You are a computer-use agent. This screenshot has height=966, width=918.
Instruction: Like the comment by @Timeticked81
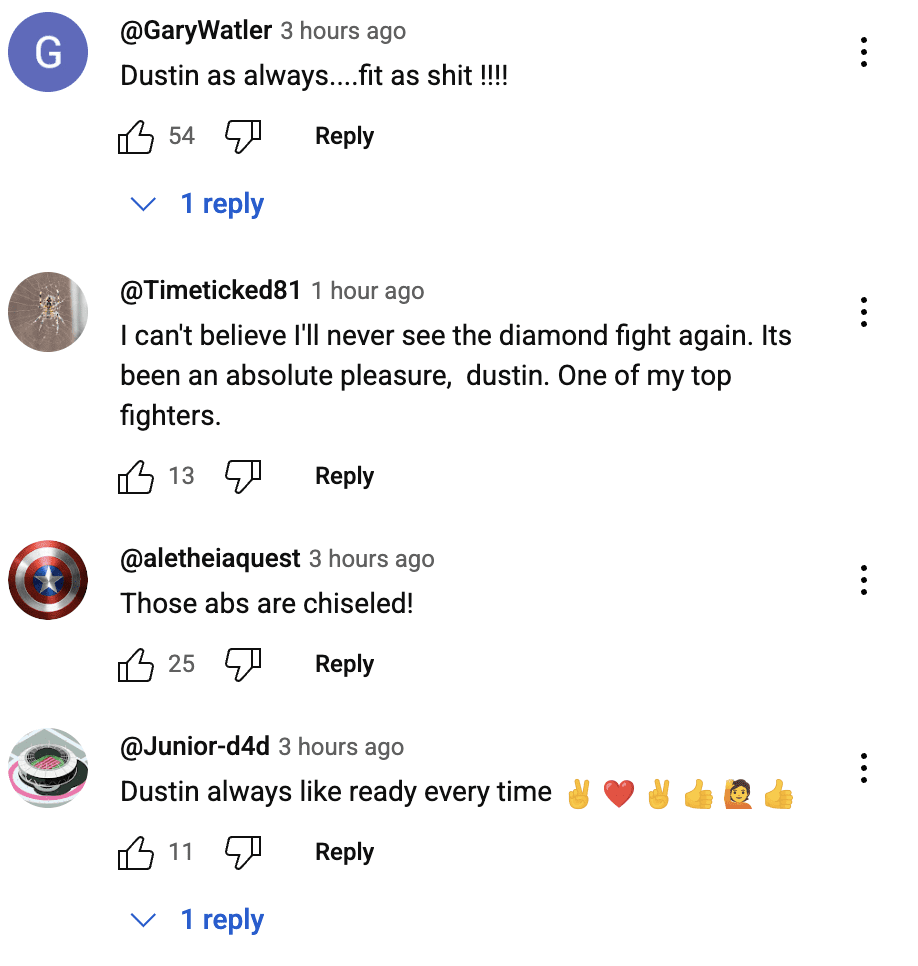pyautogui.click(x=136, y=476)
